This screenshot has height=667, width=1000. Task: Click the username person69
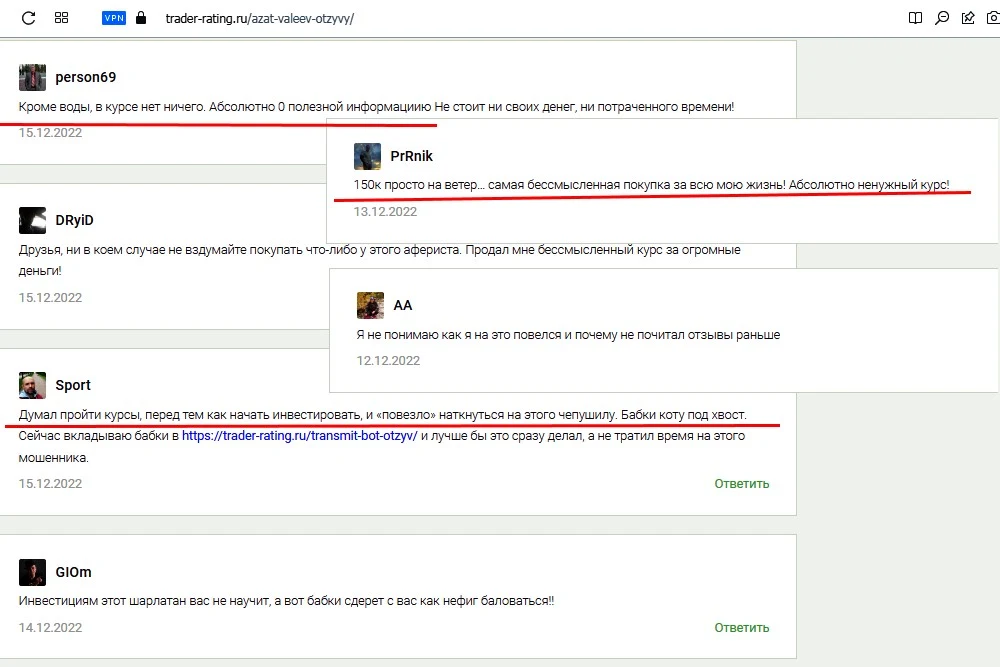[85, 77]
